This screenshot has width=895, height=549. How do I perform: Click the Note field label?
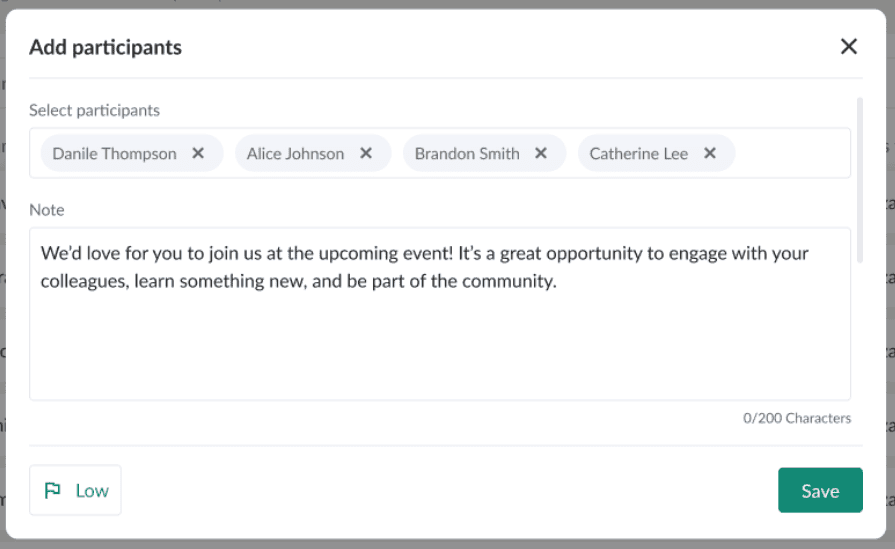pyautogui.click(x=46, y=210)
